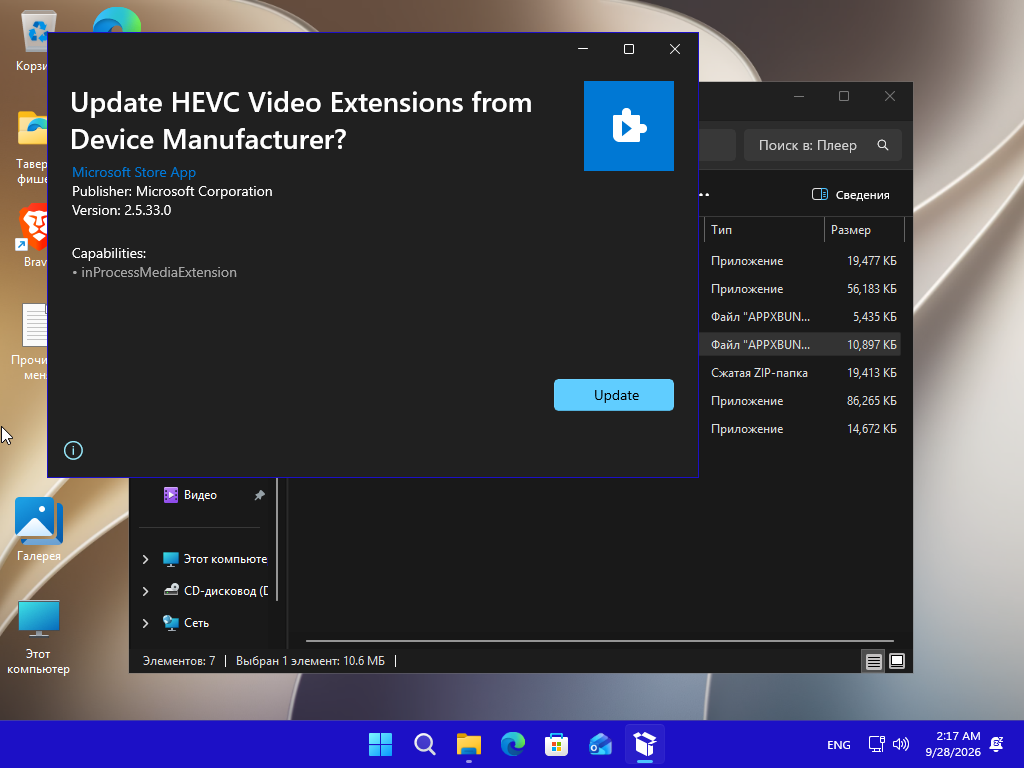Unpin Видео using its pin icon
This screenshot has height=768, width=1024.
pos(259,495)
